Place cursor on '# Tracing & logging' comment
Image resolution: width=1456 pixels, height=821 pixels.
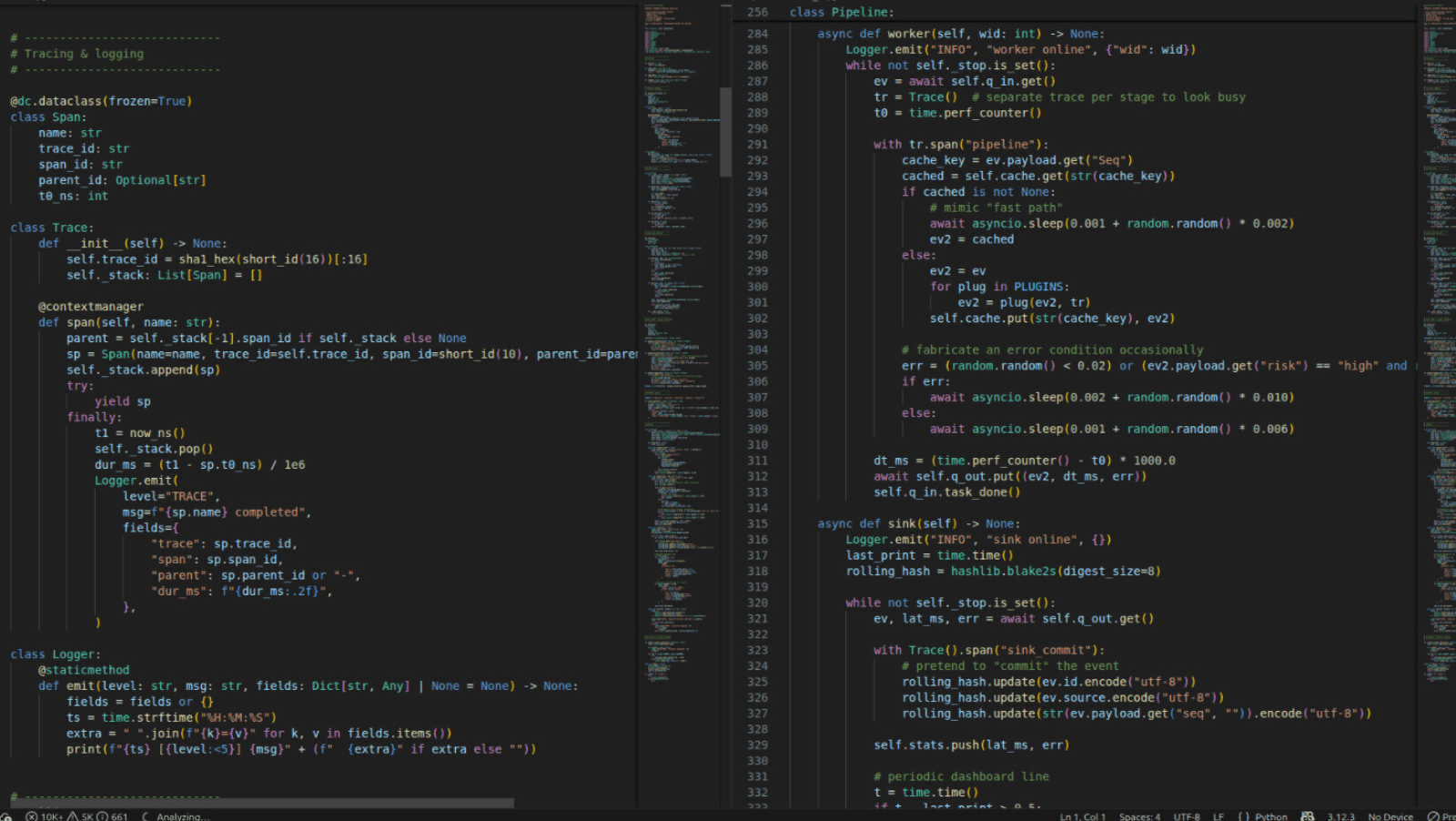pos(76,54)
